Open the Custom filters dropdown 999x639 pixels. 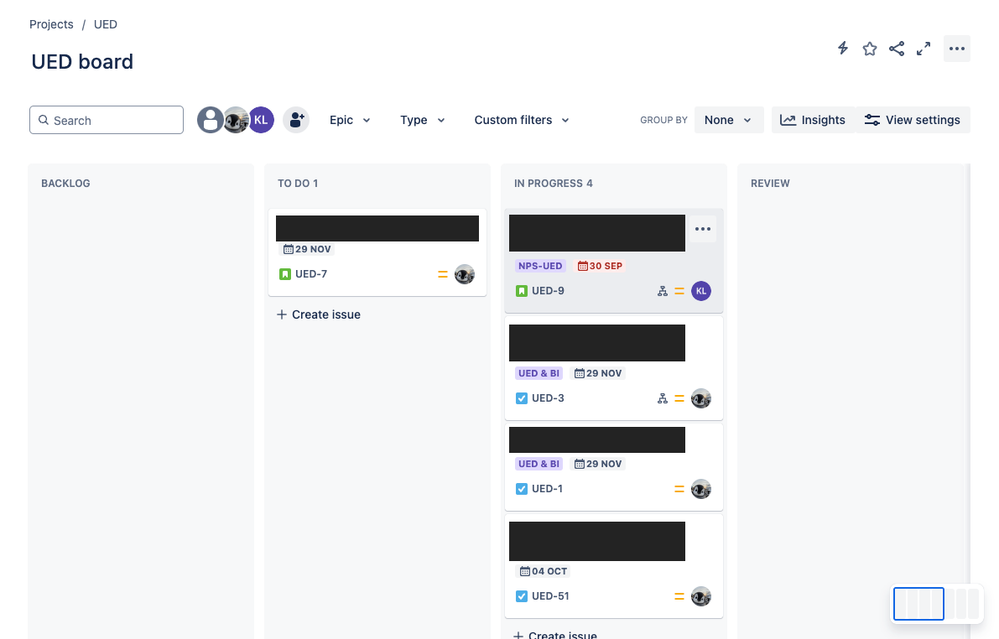[521, 120]
